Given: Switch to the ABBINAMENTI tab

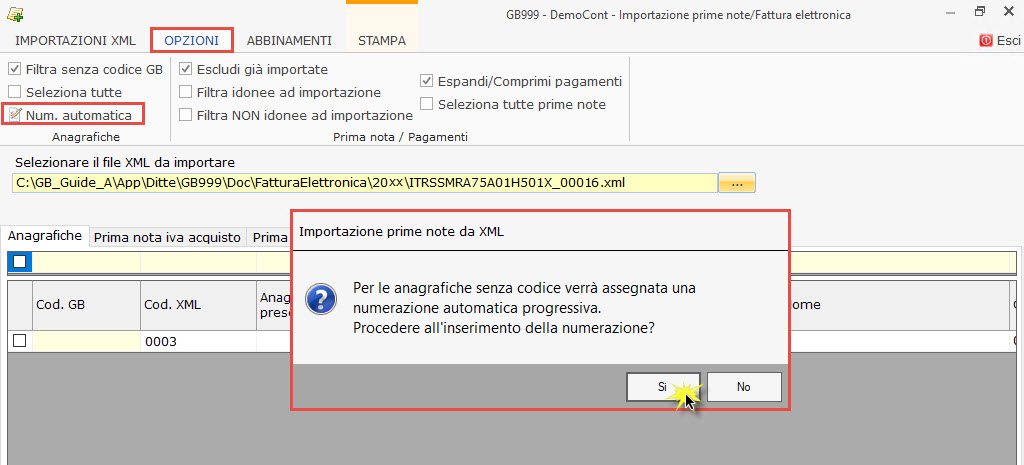Looking at the screenshot, I should point(289,41).
